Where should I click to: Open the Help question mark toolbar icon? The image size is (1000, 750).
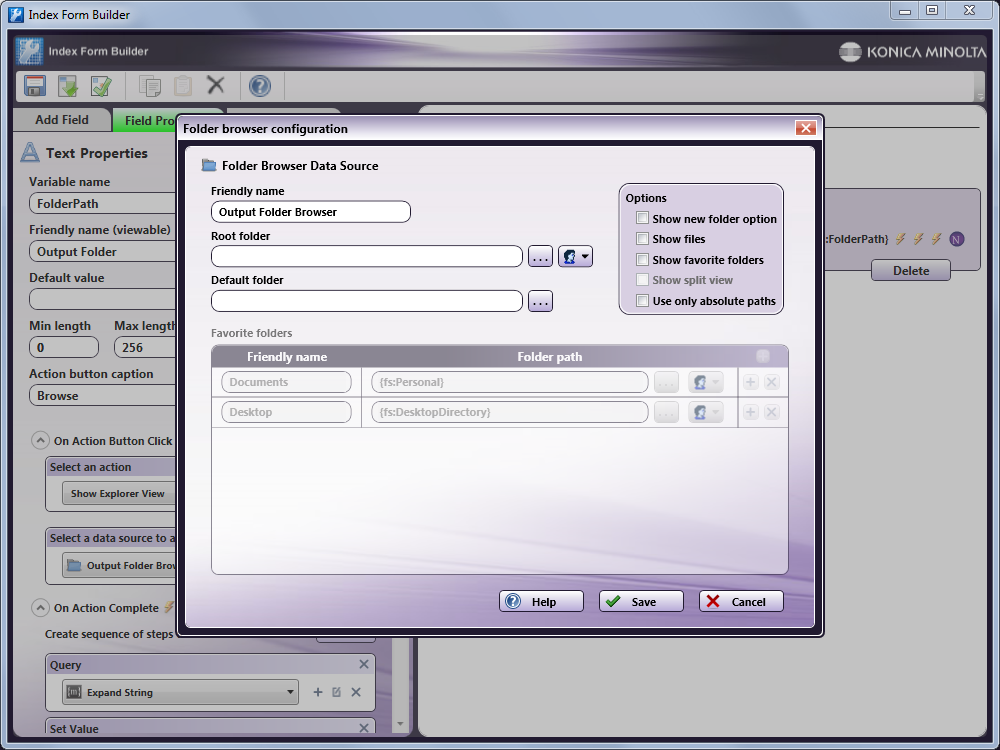(x=260, y=85)
